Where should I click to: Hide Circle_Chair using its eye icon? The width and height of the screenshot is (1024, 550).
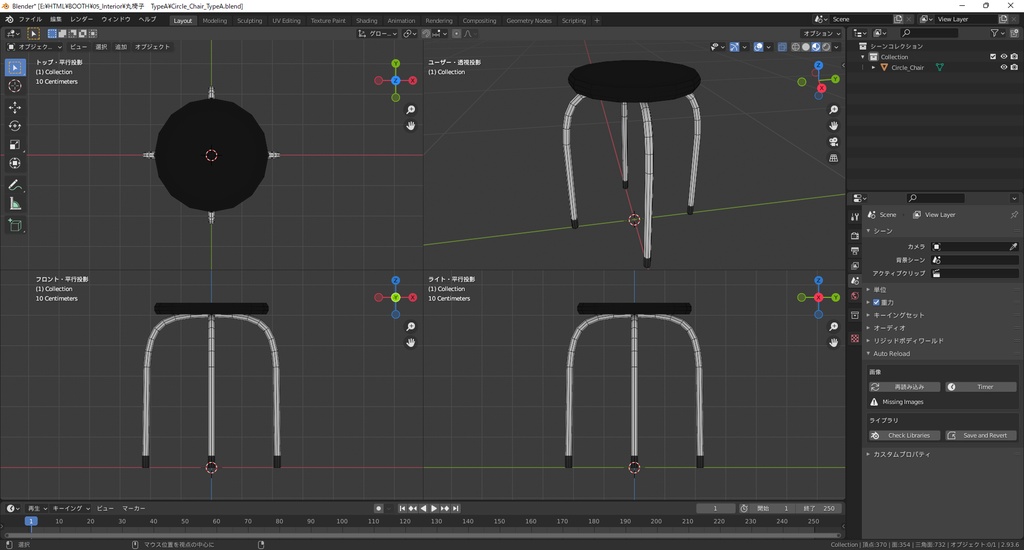point(1003,68)
